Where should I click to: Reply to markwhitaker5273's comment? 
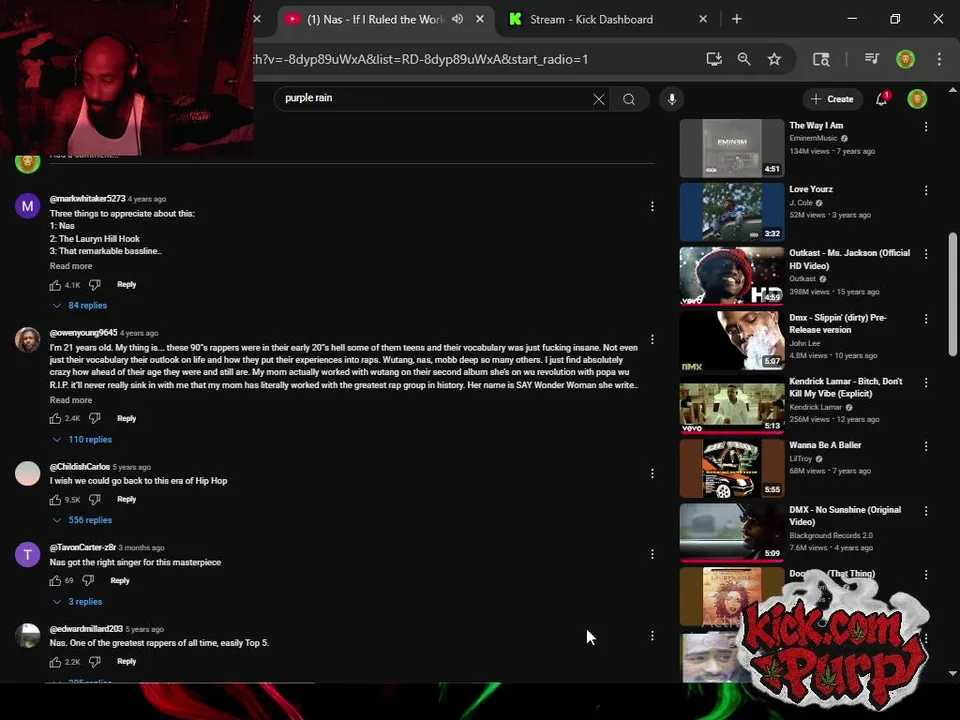pyautogui.click(x=127, y=285)
